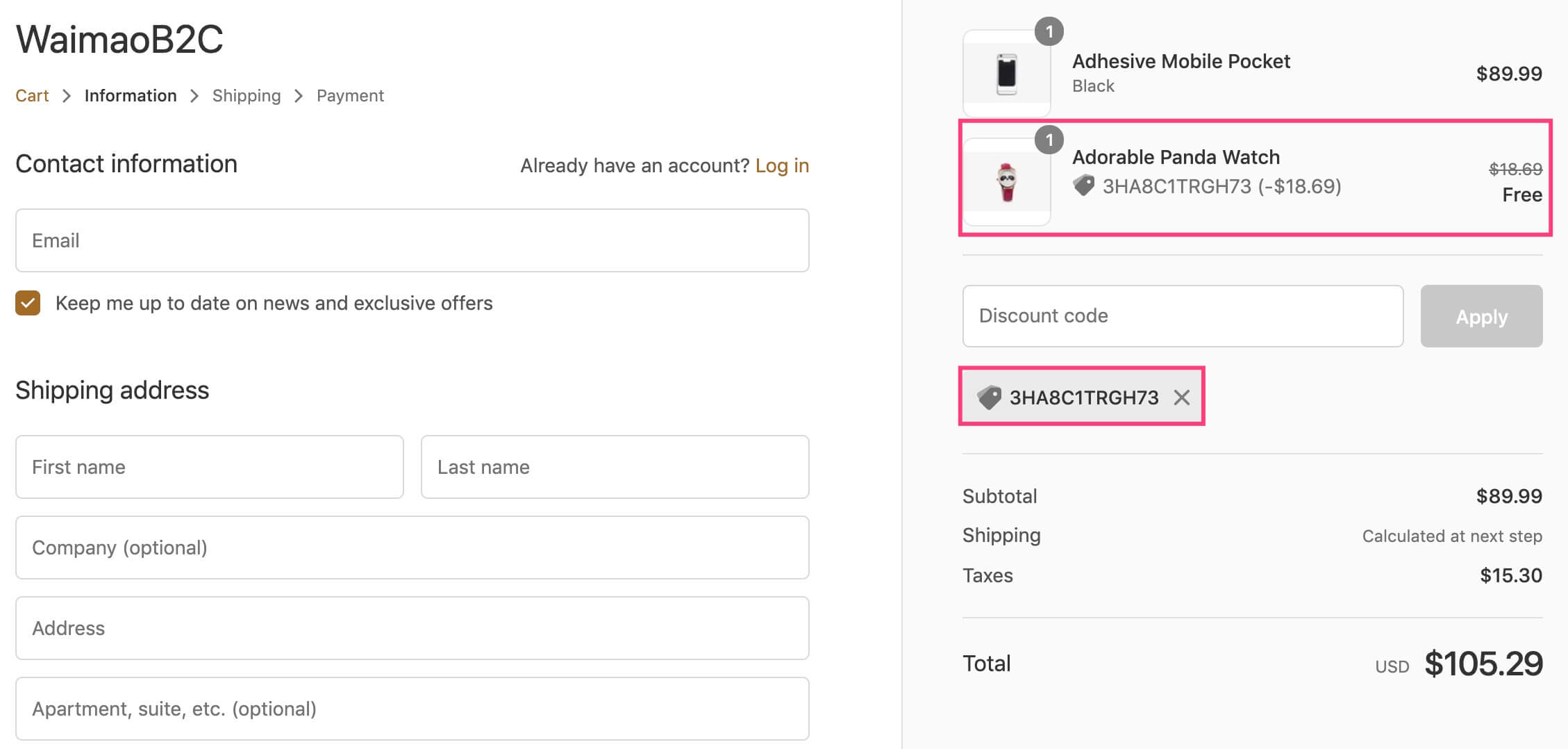
Task: Click tag icon under Adorable Panda Watch
Action: (1083, 186)
